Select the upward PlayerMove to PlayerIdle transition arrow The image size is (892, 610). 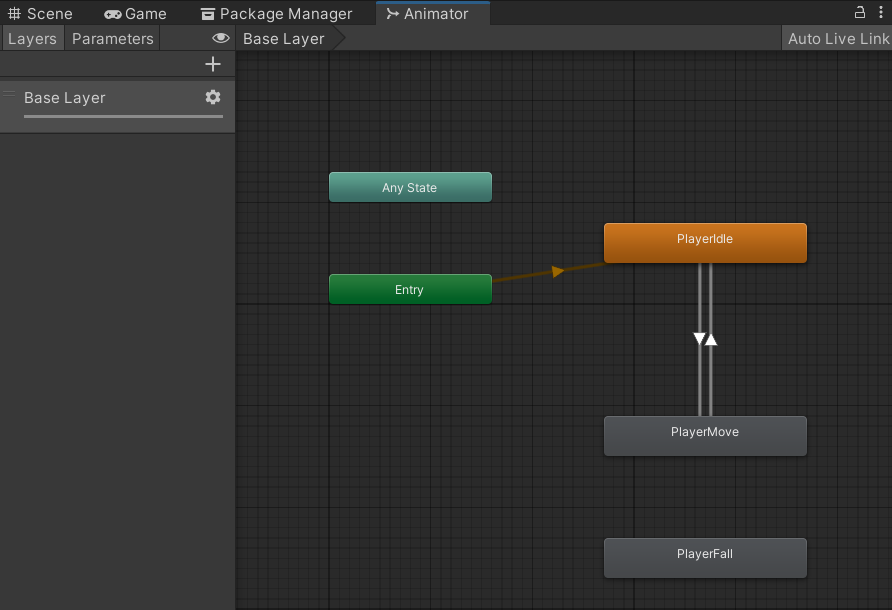click(x=711, y=339)
